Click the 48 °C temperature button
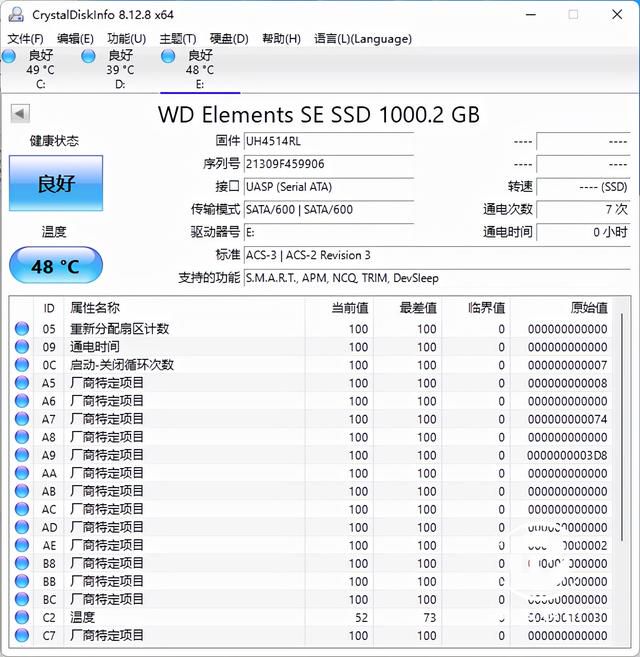640x657 pixels. point(56,265)
